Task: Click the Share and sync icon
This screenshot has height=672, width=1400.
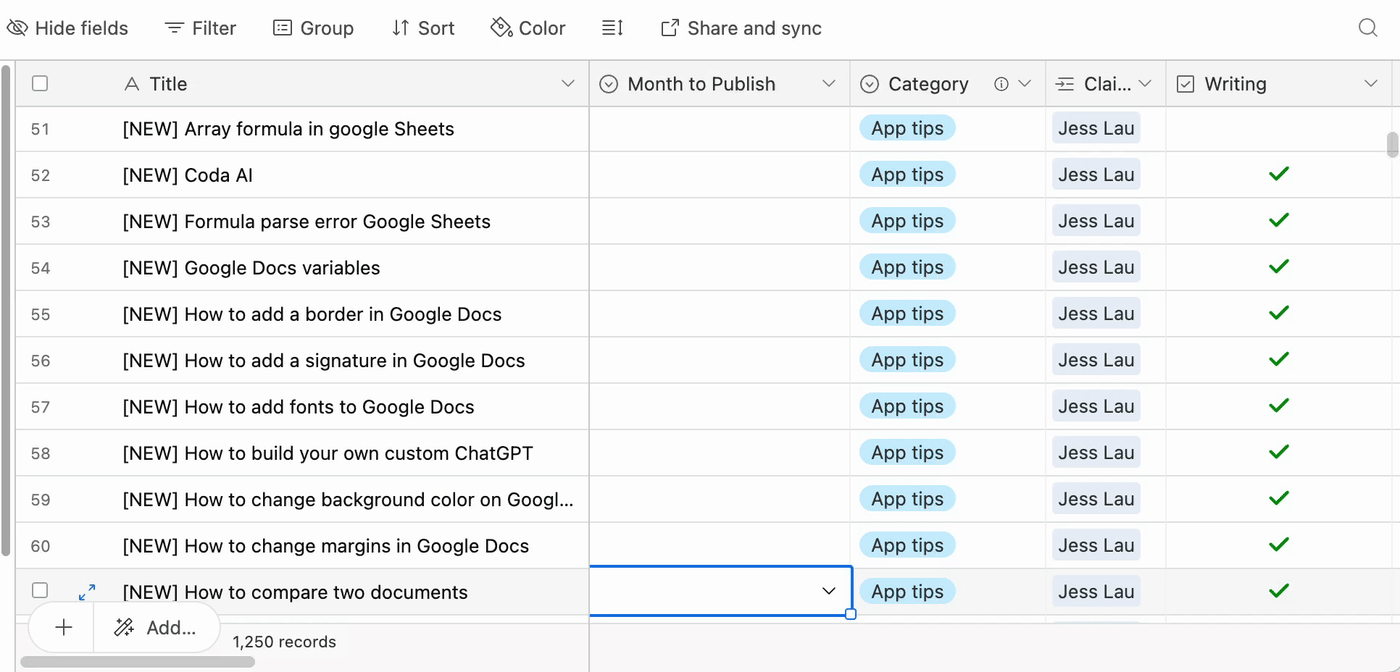Action: pyautogui.click(x=670, y=28)
